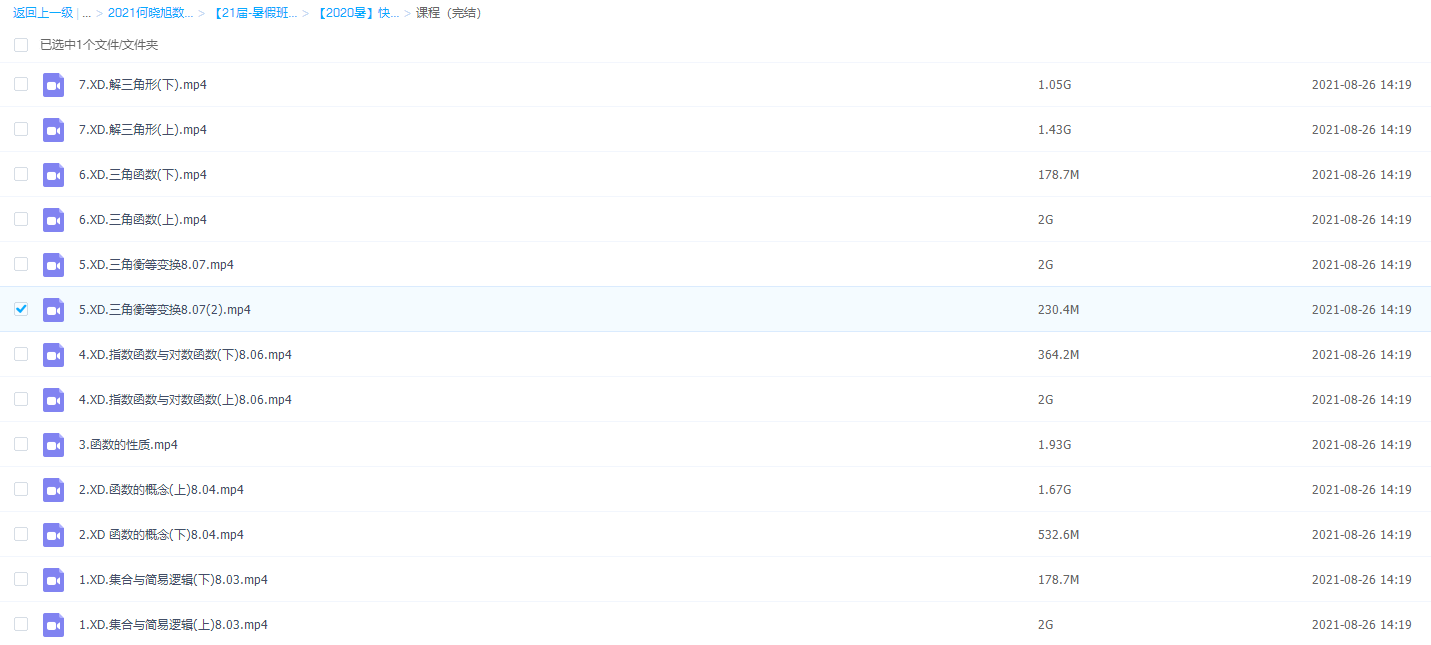Screen dimensions: 1431x645
Task: Check the box for 7.XD.解三角形(上).mp4
Action: [21, 129]
